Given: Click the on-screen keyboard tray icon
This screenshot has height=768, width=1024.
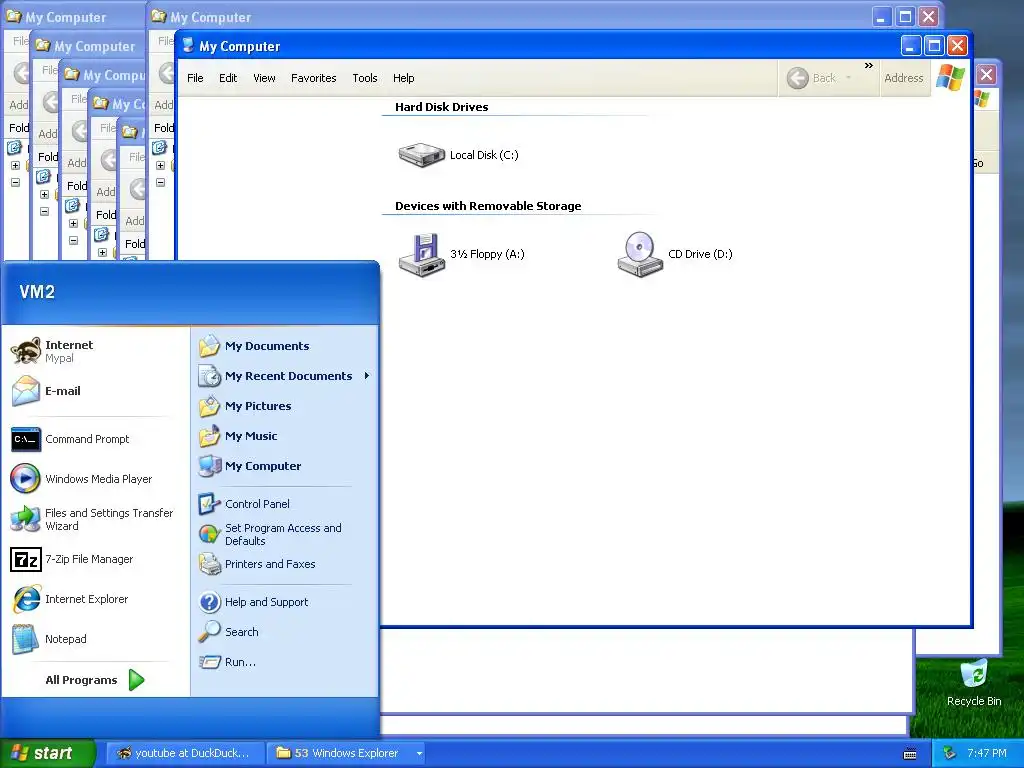Looking at the screenshot, I should 910,754.
